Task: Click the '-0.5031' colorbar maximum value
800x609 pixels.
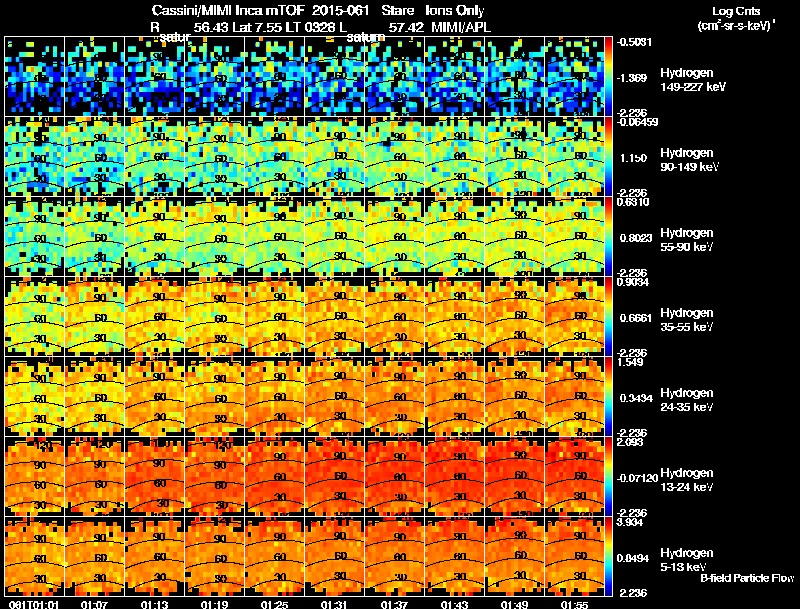Action: [634, 42]
